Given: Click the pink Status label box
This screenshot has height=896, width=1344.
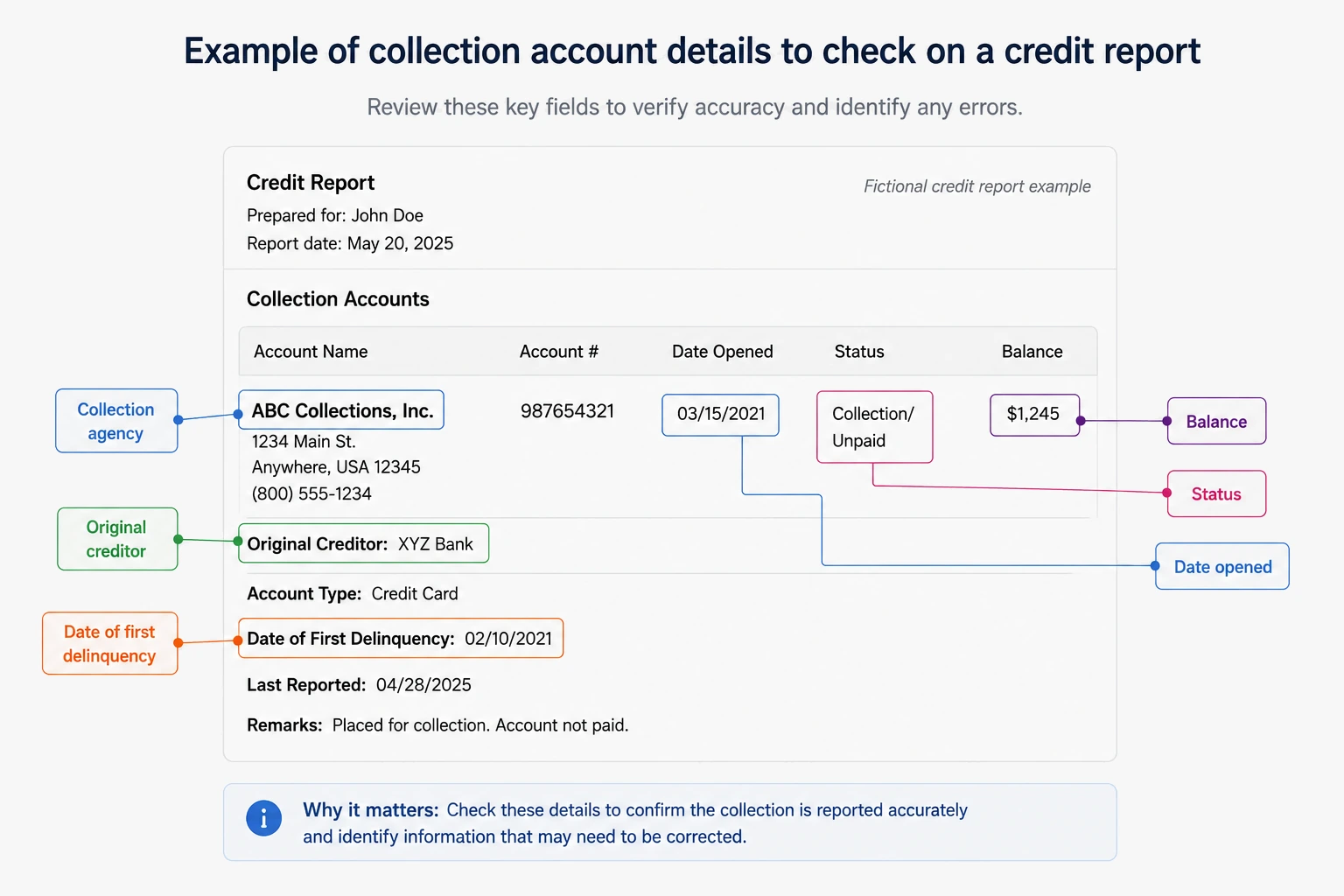Looking at the screenshot, I should click(x=1216, y=493).
